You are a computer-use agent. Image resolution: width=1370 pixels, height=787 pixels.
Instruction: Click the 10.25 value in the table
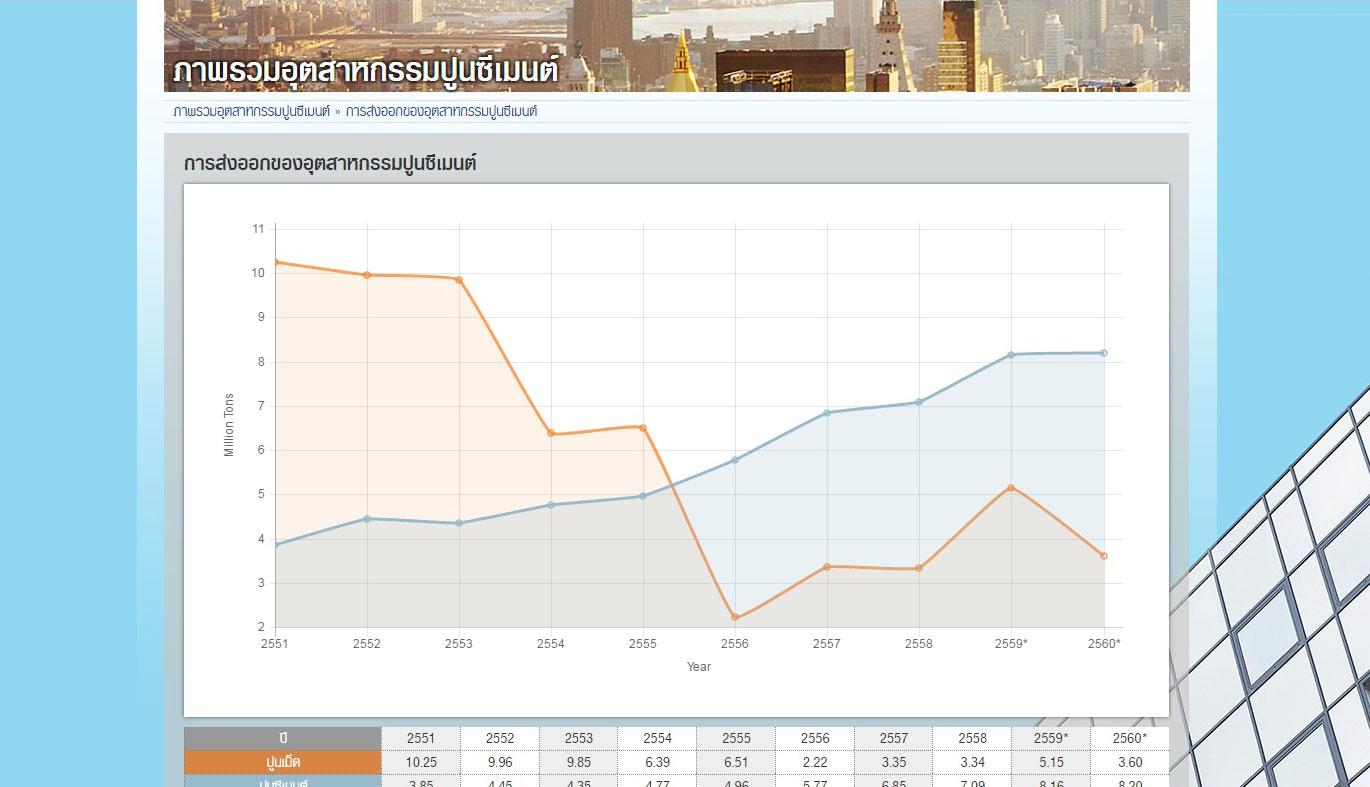421,762
